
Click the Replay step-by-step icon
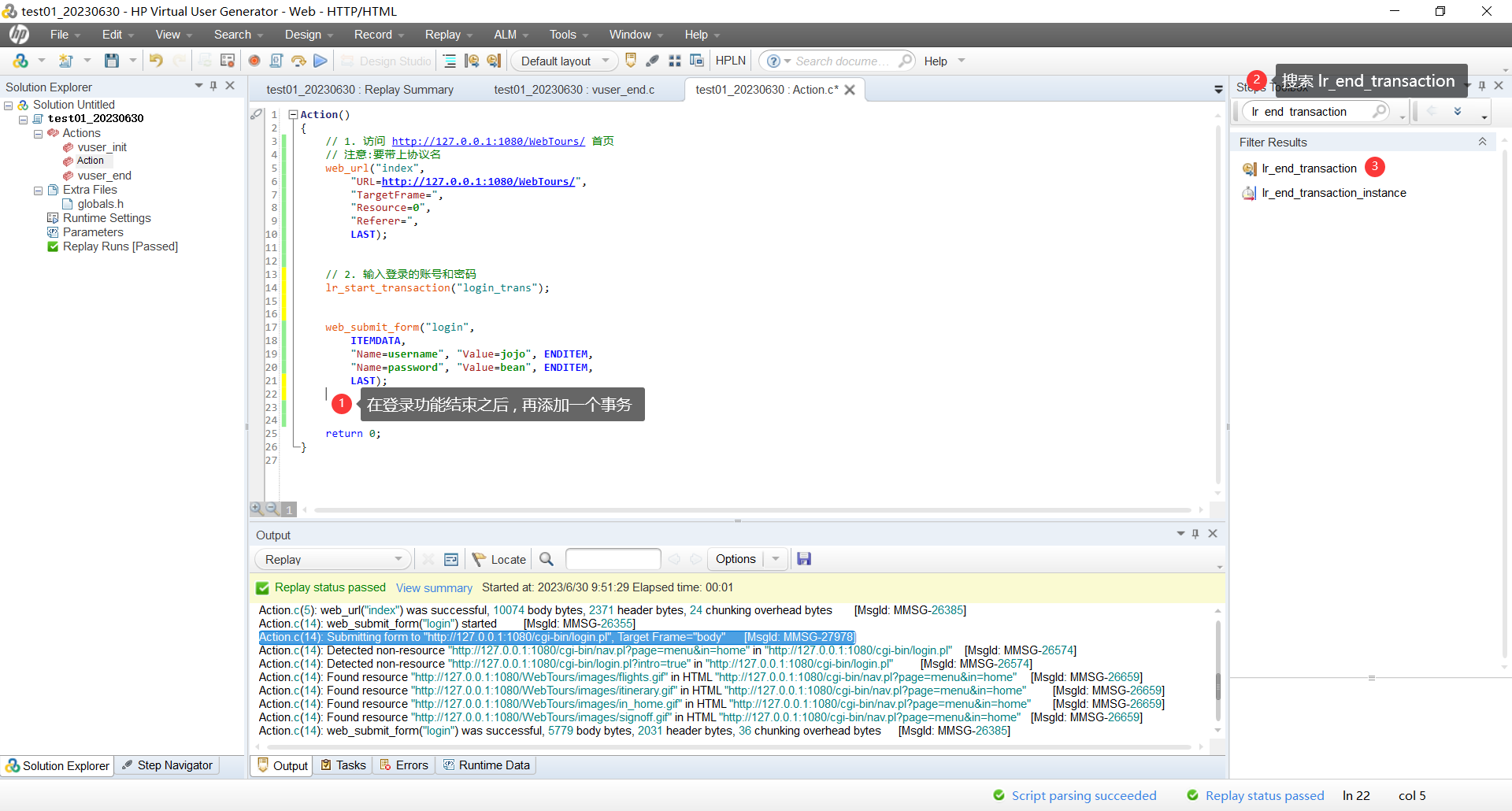pos(298,61)
